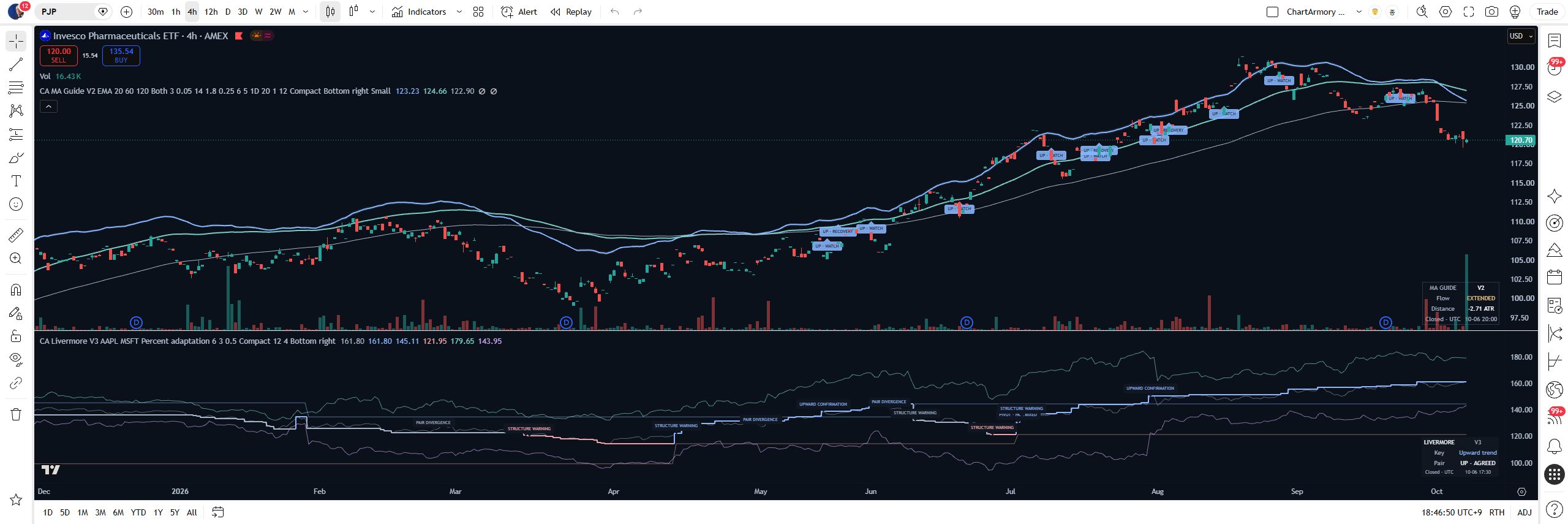Image resolution: width=1568 pixels, height=524 pixels.
Task: Open chart settings hexagon icon
Action: point(1445,12)
